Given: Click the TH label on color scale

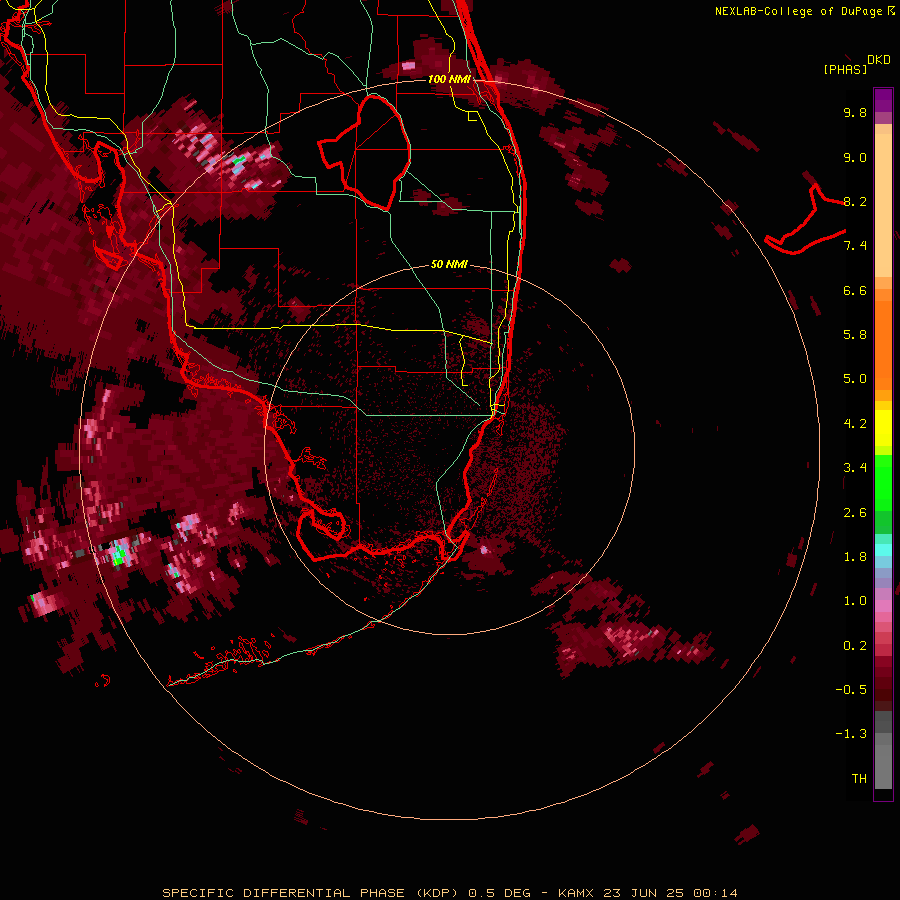Looking at the screenshot, I should pos(859,779).
